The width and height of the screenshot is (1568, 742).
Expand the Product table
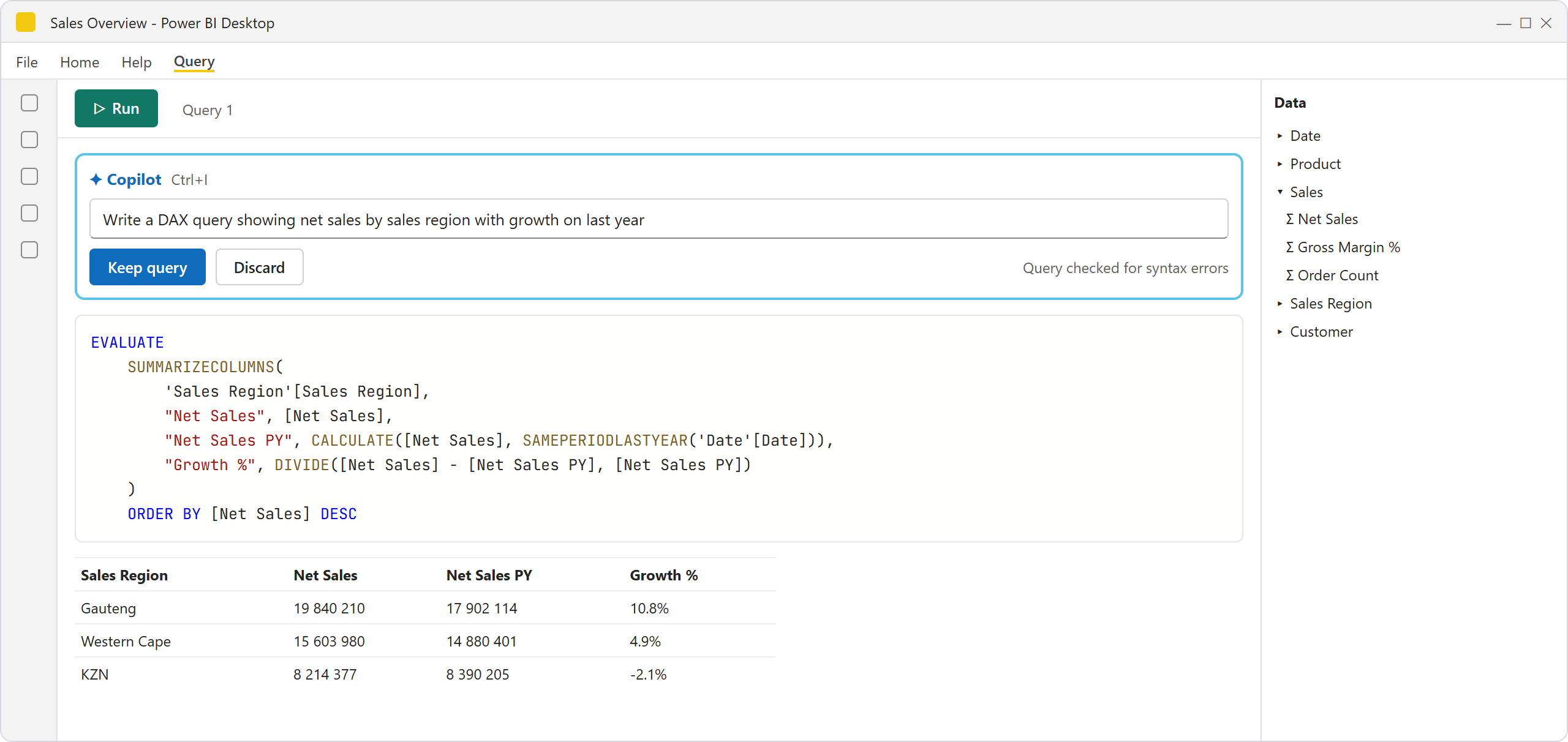tap(1280, 164)
